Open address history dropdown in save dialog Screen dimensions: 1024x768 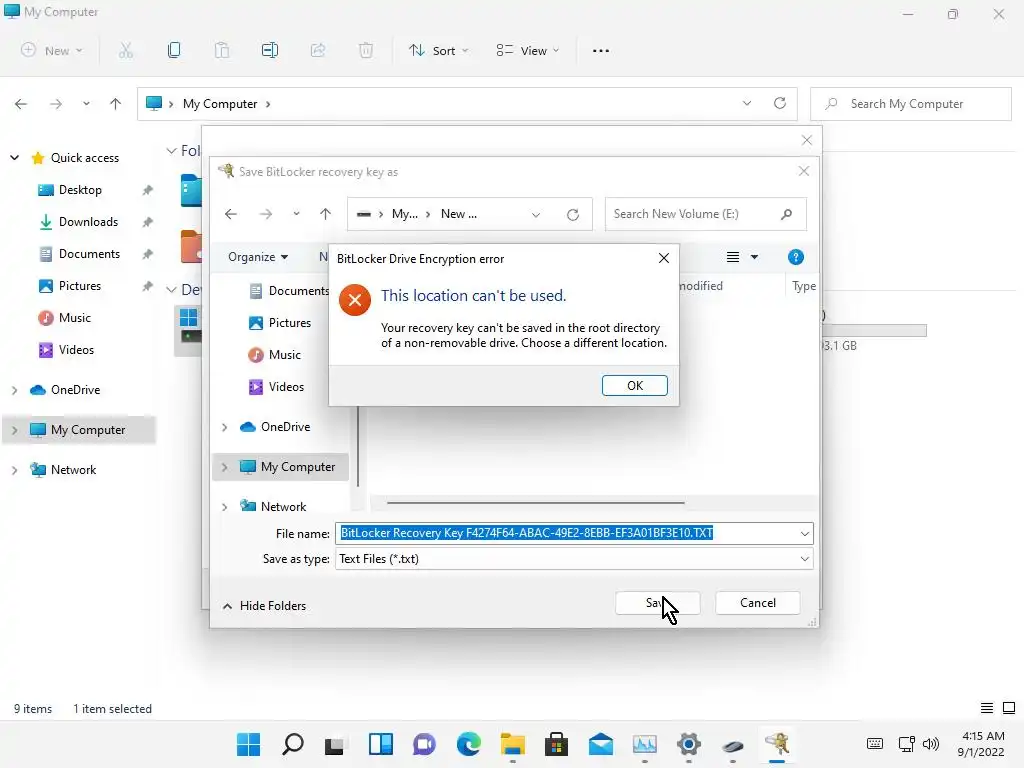pos(536,215)
